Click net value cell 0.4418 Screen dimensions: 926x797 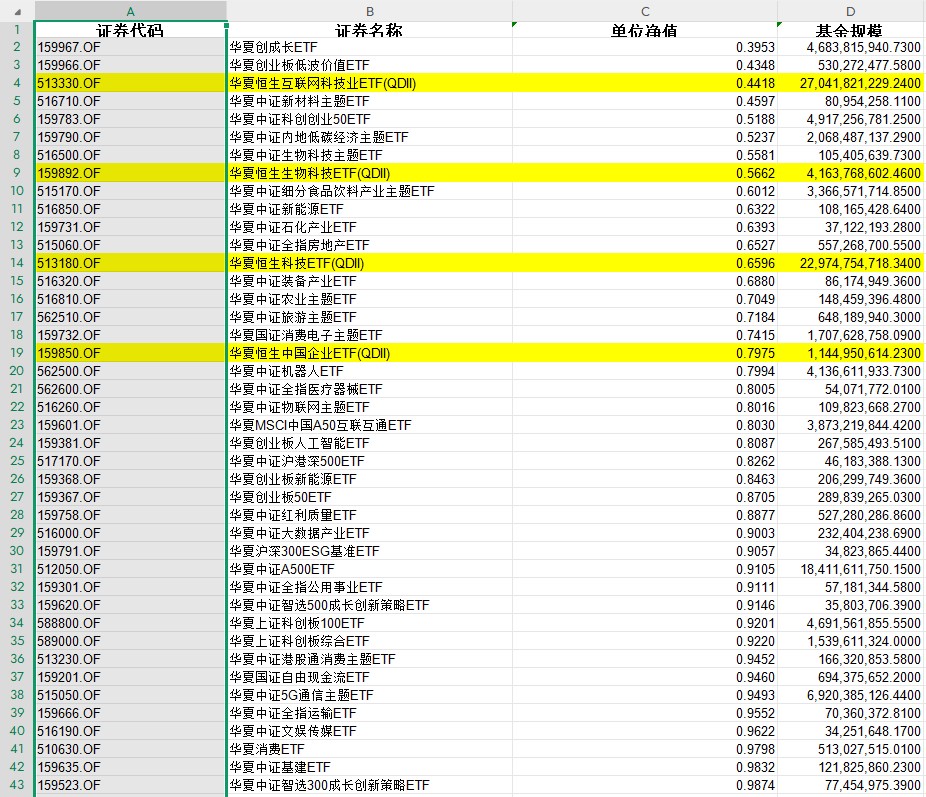[x=645, y=83]
